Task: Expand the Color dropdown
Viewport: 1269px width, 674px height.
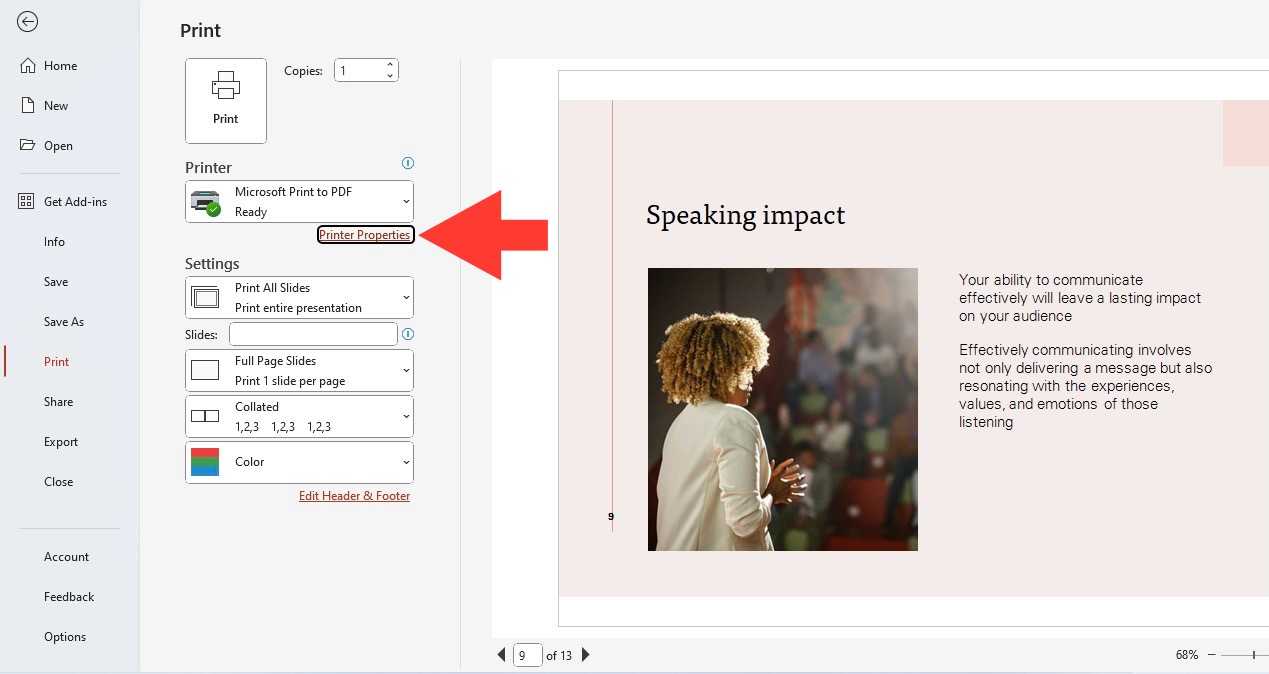Action: tap(300, 463)
